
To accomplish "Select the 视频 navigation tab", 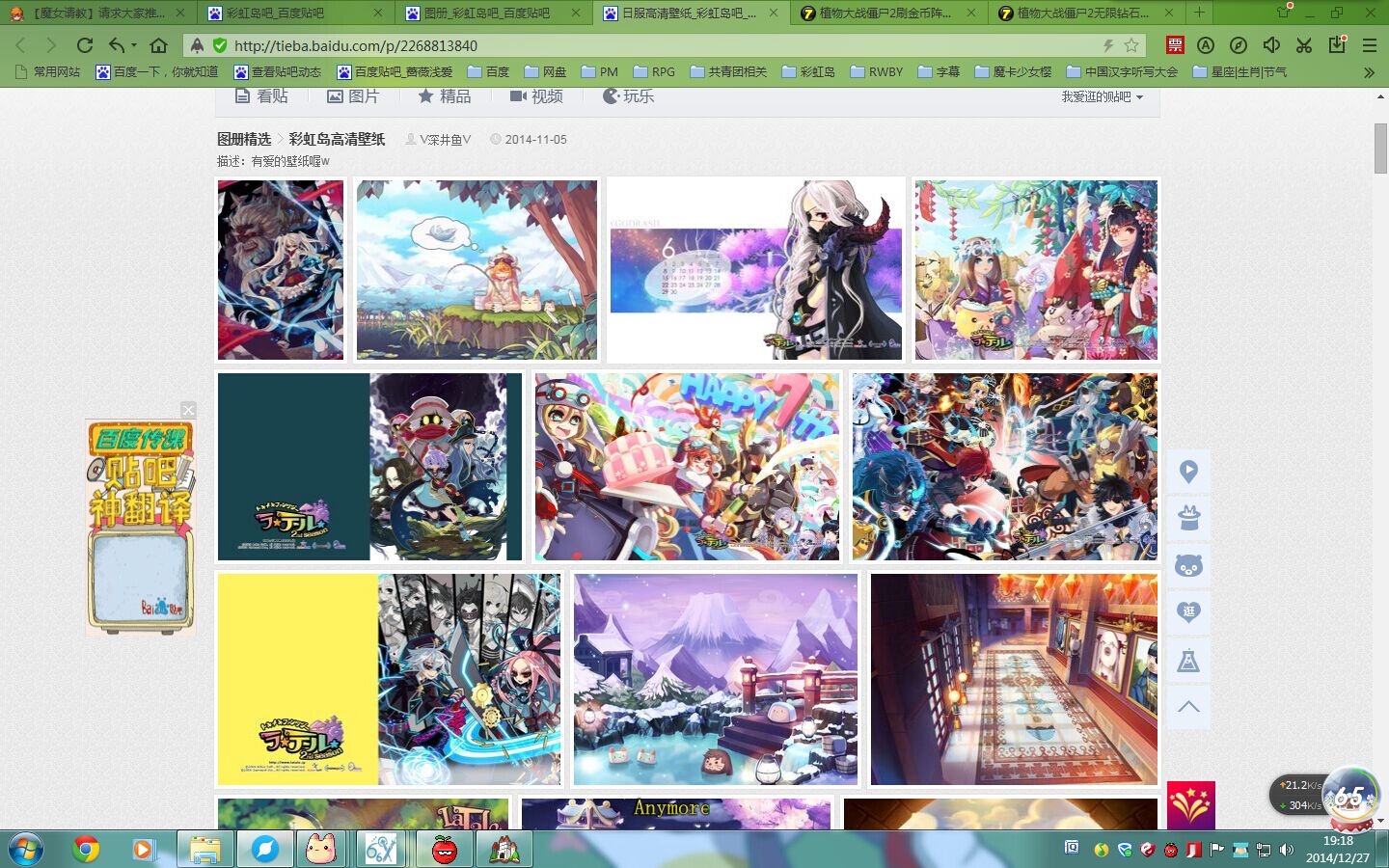I will coord(536,96).
